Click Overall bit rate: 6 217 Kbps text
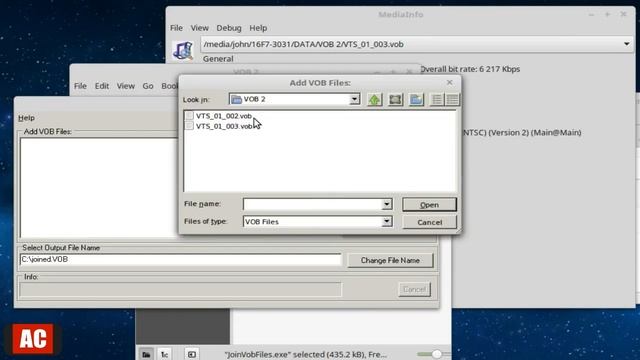640x360 pixels. tap(470, 69)
